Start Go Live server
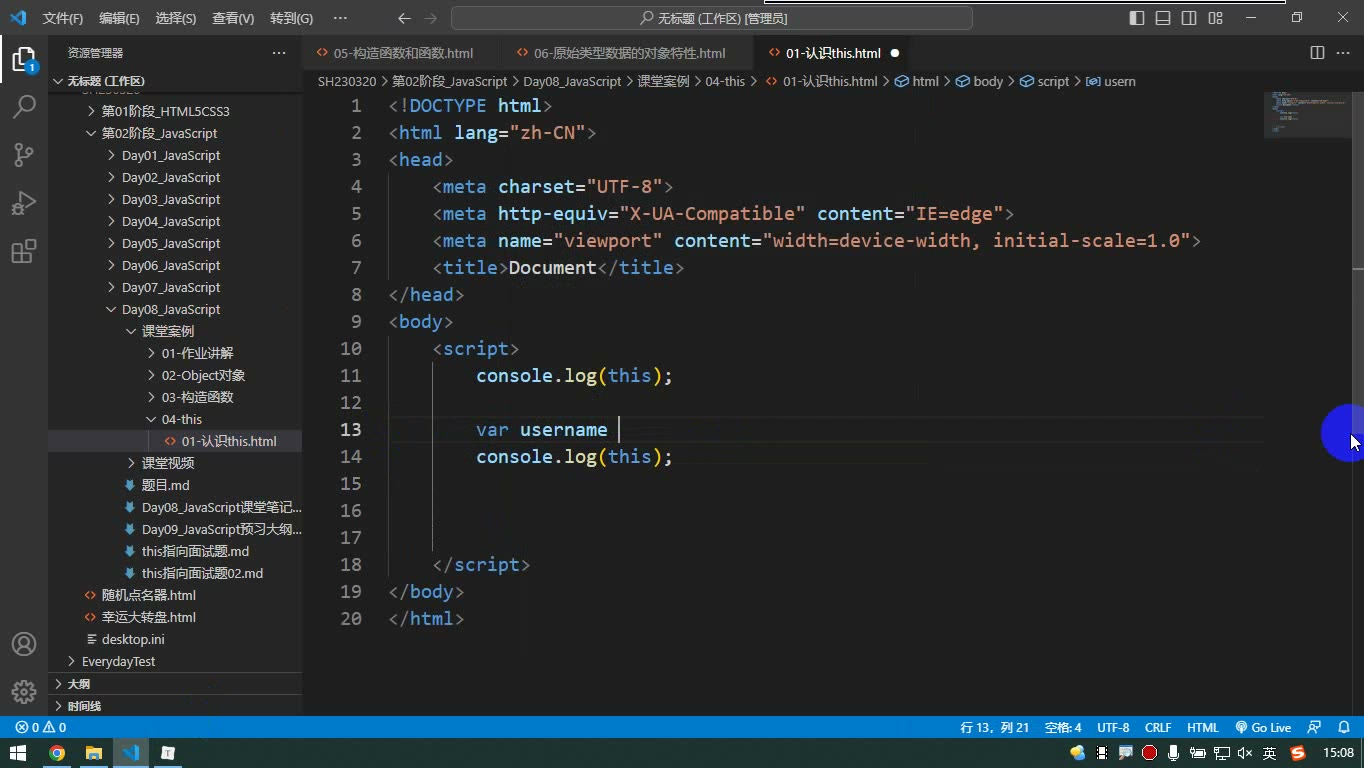The width and height of the screenshot is (1364, 768). coord(1263,728)
